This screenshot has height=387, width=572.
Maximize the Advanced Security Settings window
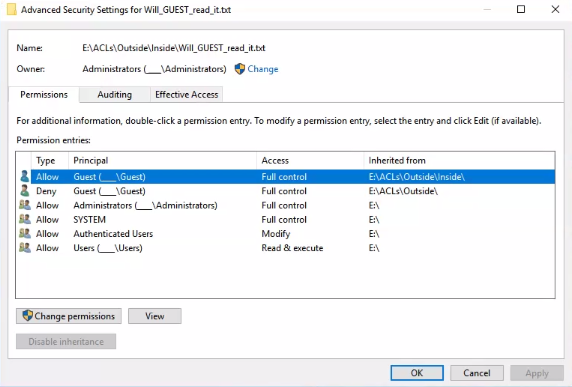pos(521,9)
